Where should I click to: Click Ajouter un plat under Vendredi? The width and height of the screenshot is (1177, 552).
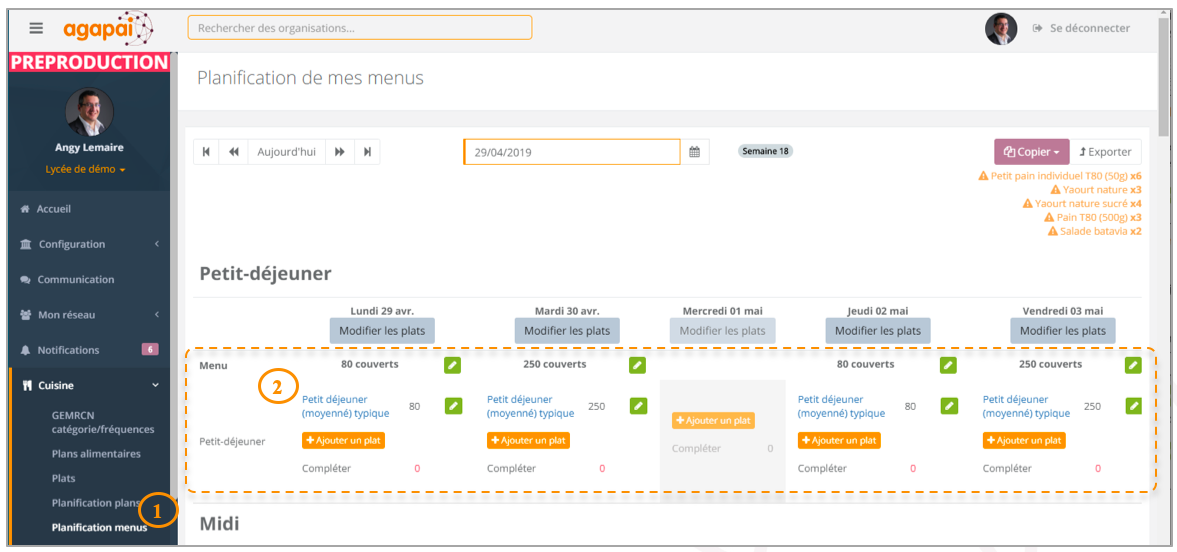[1024, 440]
